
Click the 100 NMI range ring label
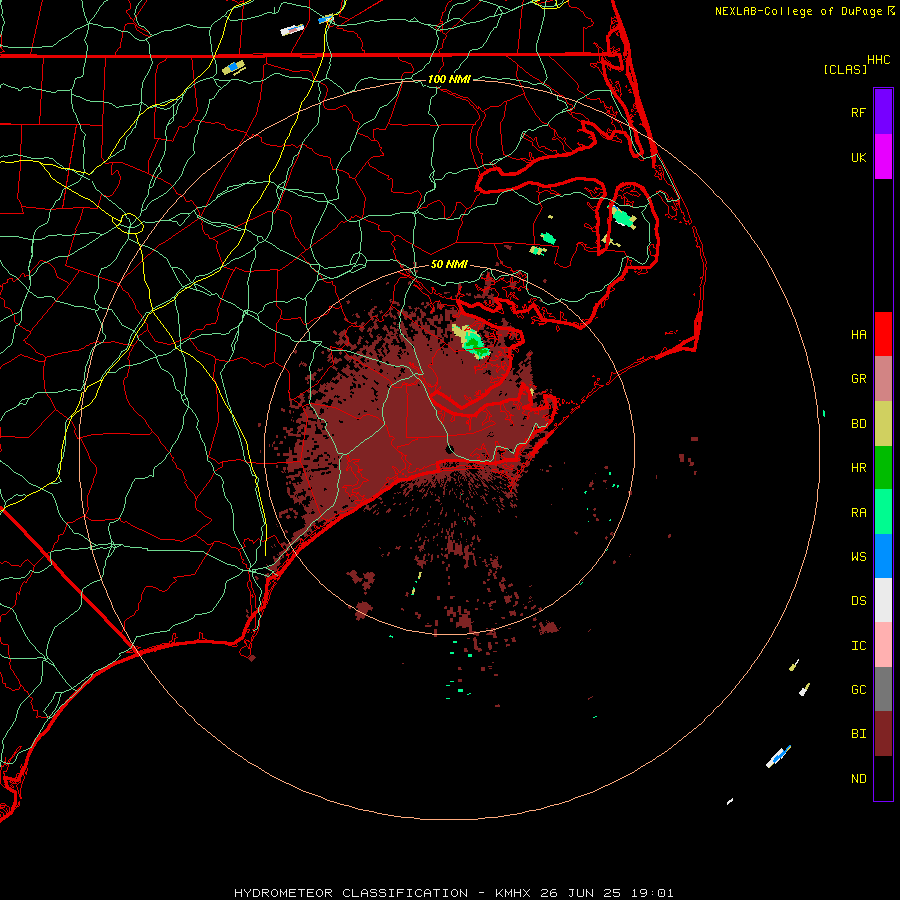(449, 79)
